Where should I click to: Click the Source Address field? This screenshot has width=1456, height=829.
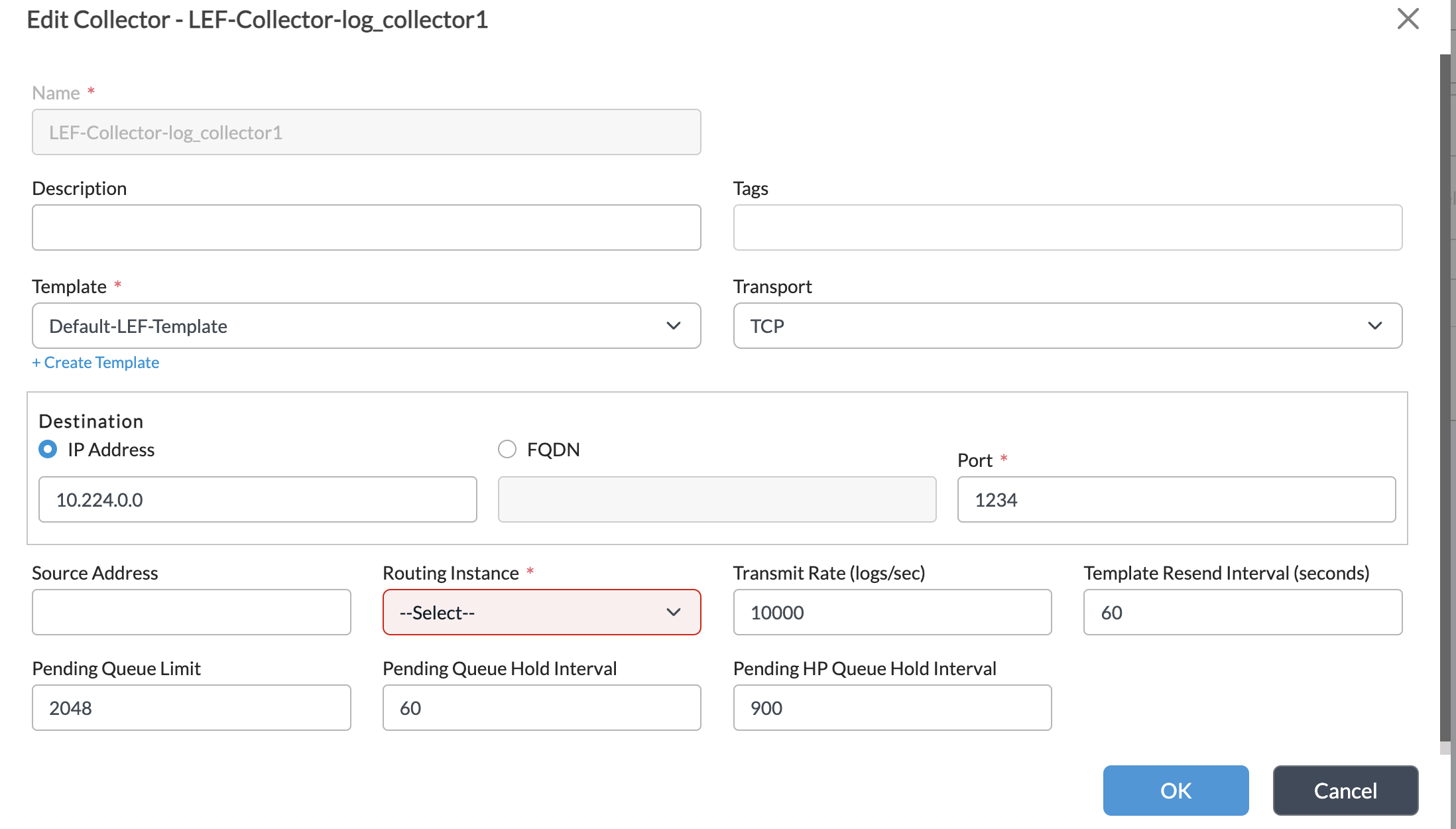click(x=191, y=612)
